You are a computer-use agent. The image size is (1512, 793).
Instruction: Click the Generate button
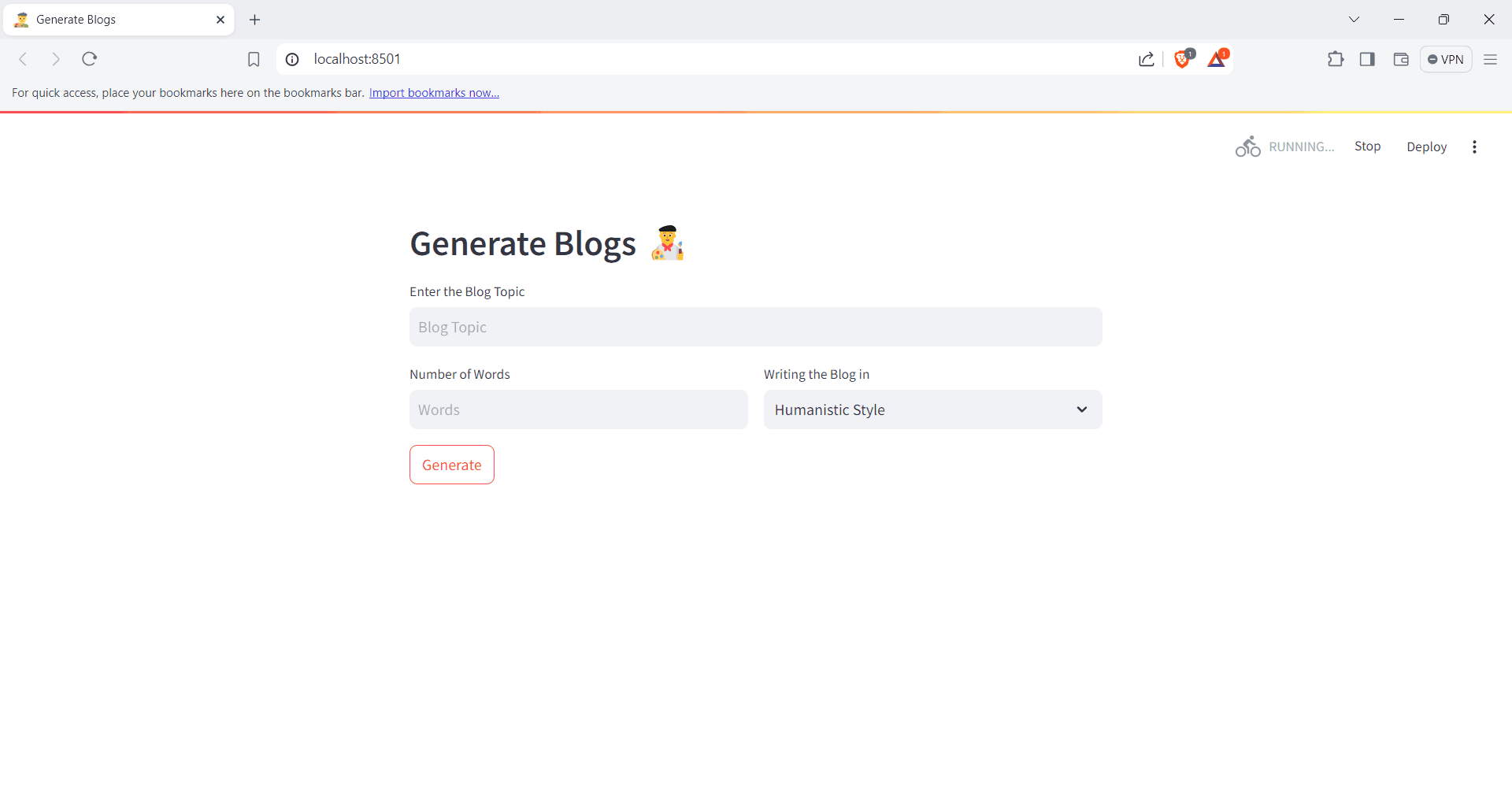(x=452, y=465)
